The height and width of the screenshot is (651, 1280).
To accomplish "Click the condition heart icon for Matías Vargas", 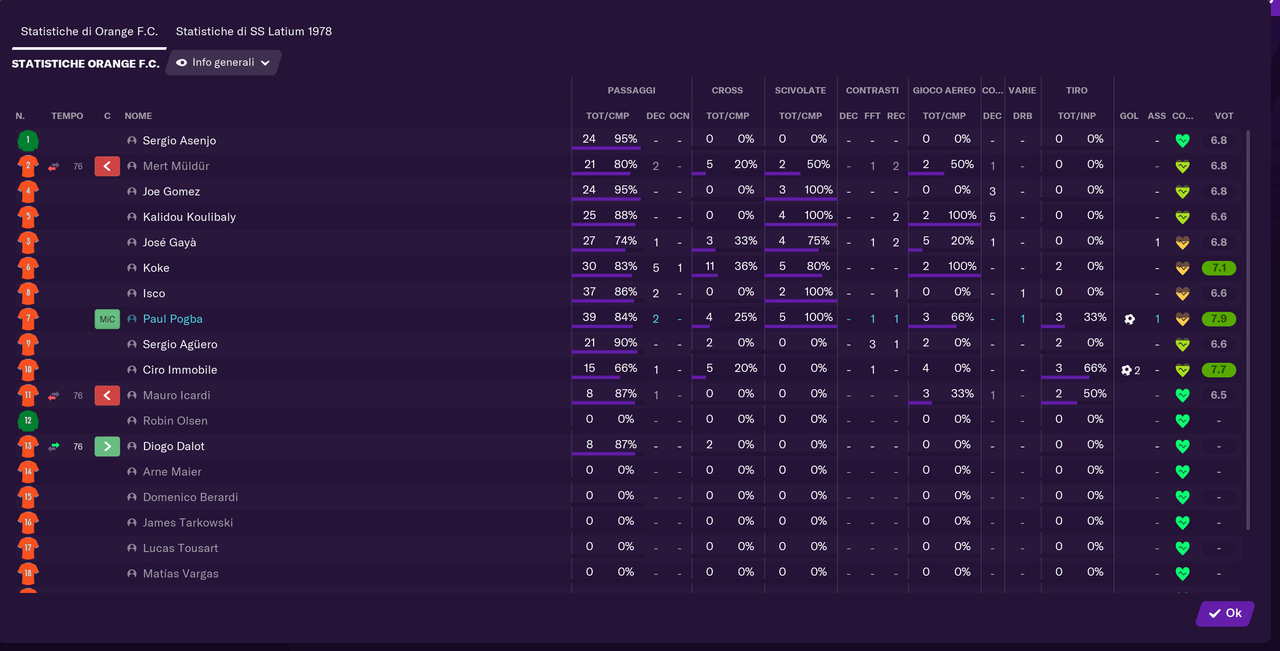I will click(x=1182, y=574).
